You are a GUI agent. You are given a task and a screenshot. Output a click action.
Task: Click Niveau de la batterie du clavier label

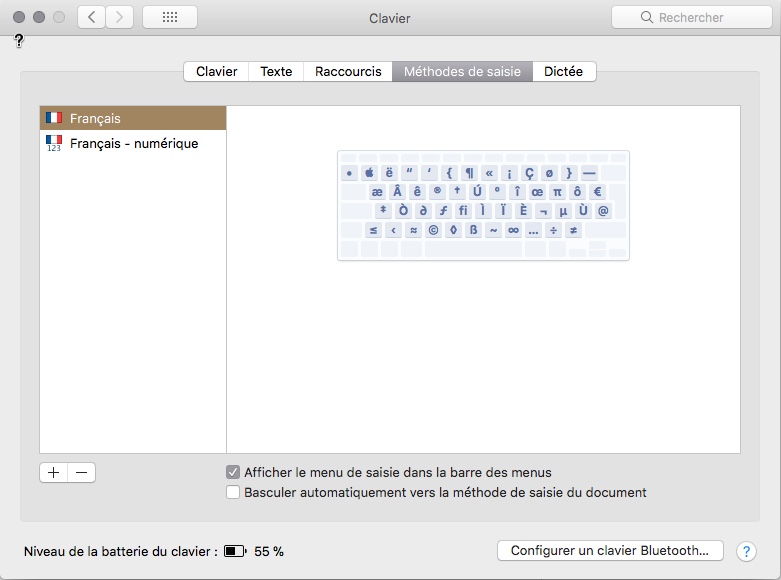pyautogui.click(x=121, y=551)
